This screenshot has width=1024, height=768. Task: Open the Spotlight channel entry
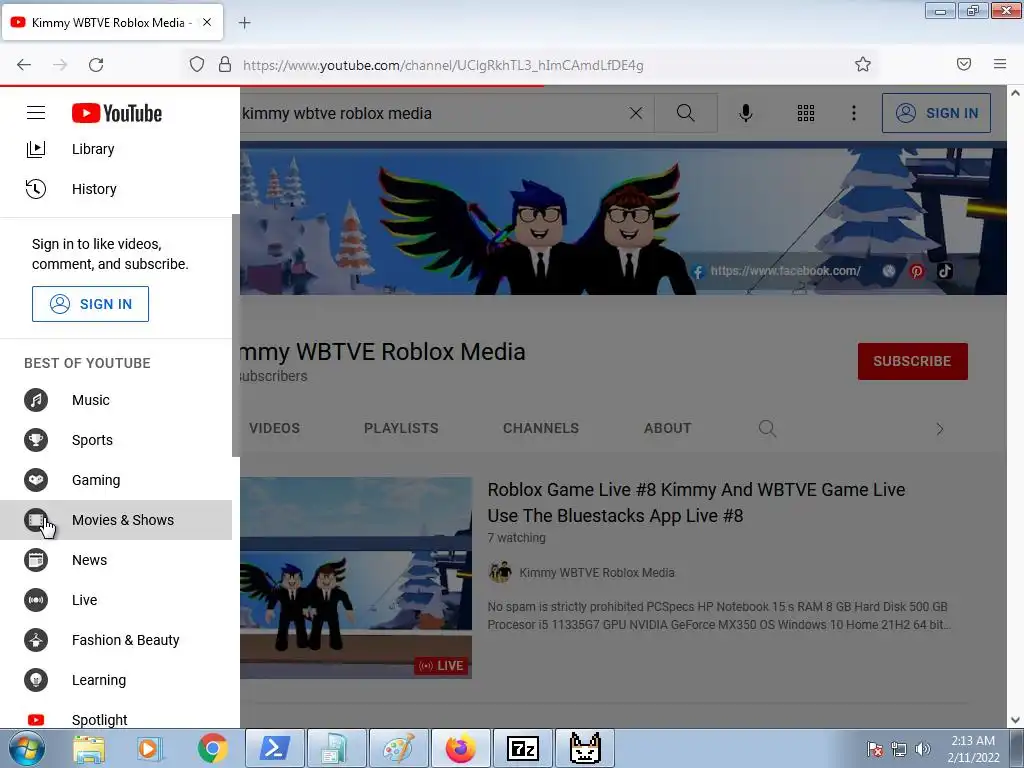pyautogui.click(x=116, y=719)
